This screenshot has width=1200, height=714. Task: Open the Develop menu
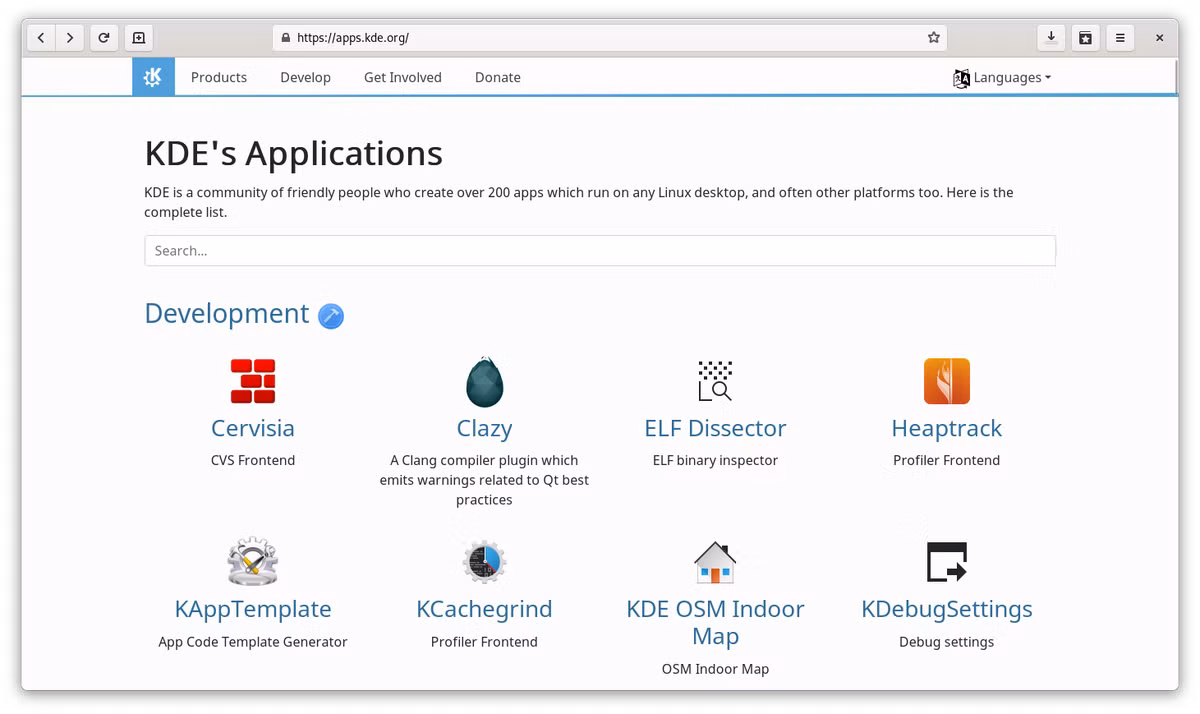click(305, 77)
